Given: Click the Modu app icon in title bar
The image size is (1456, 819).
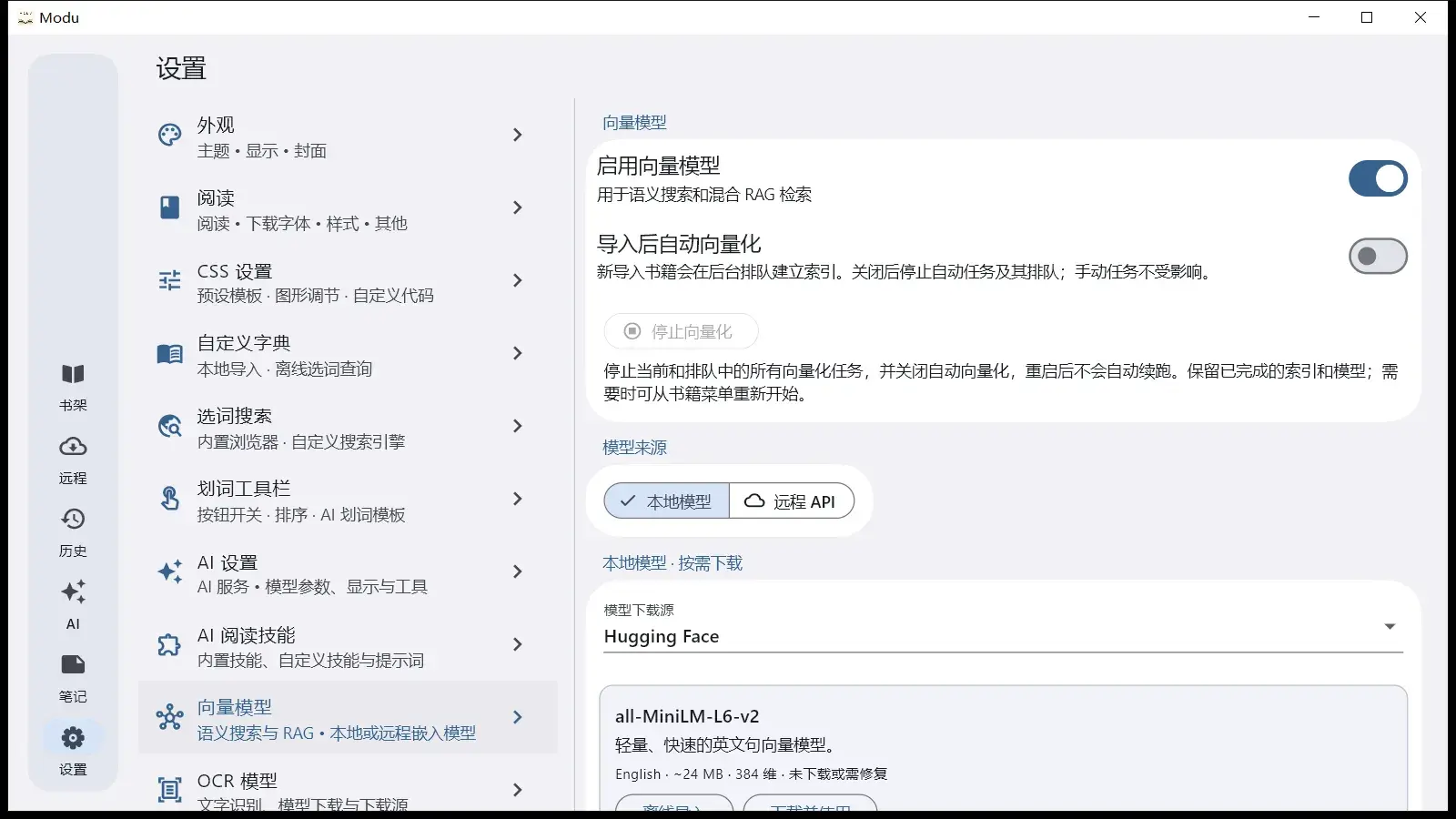Looking at the screenshot, I should click(25, 17).
